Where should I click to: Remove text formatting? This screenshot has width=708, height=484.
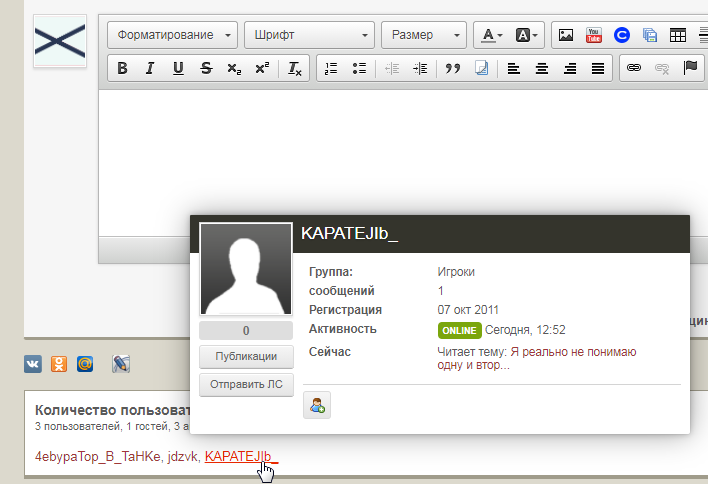pyautogui.click(x=295, y=68)
